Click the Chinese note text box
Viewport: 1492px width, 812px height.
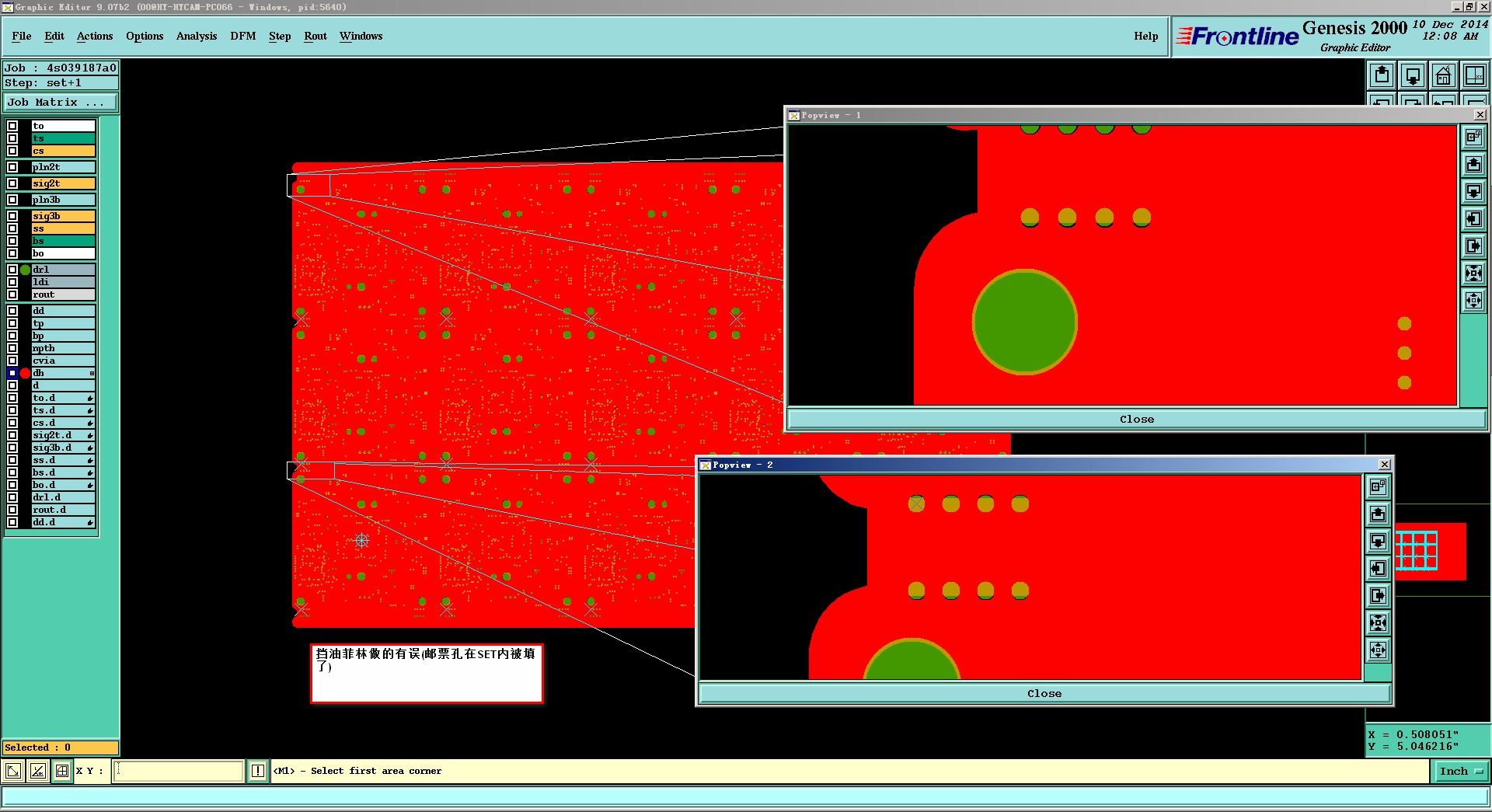427,673
